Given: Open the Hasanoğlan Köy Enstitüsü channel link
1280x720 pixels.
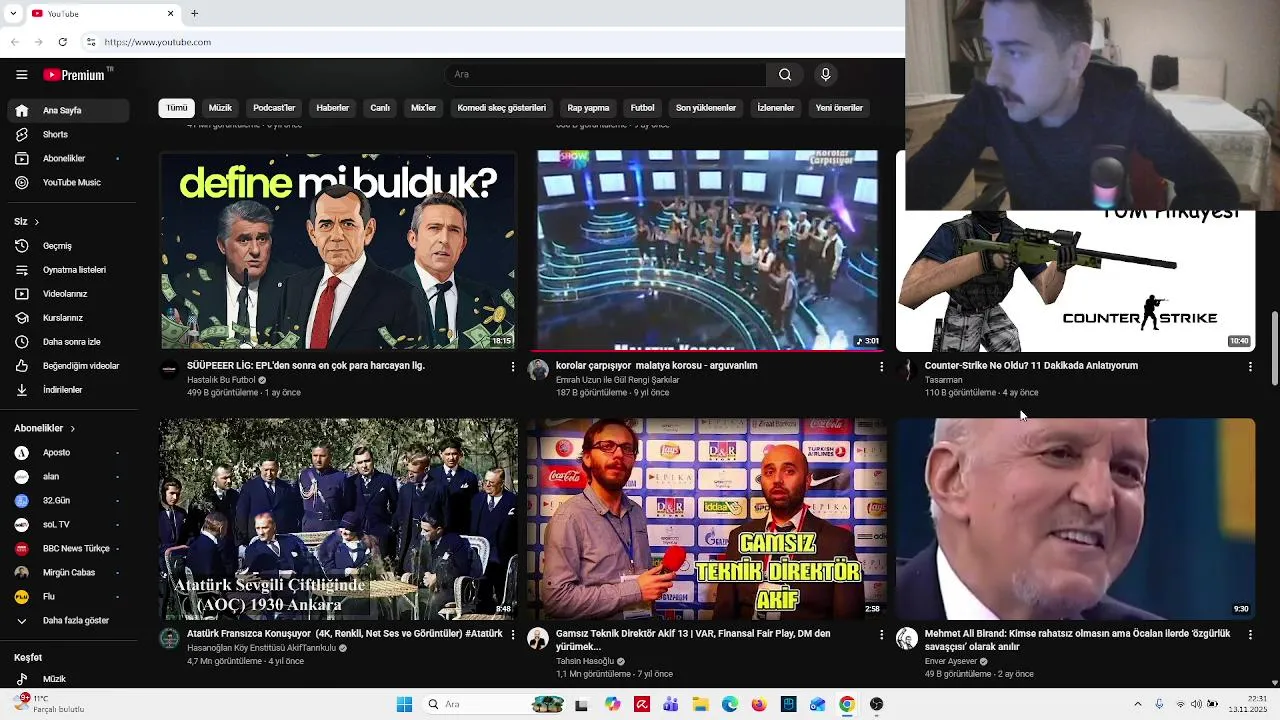Looking at the screenshot, I should pos(261,648).
